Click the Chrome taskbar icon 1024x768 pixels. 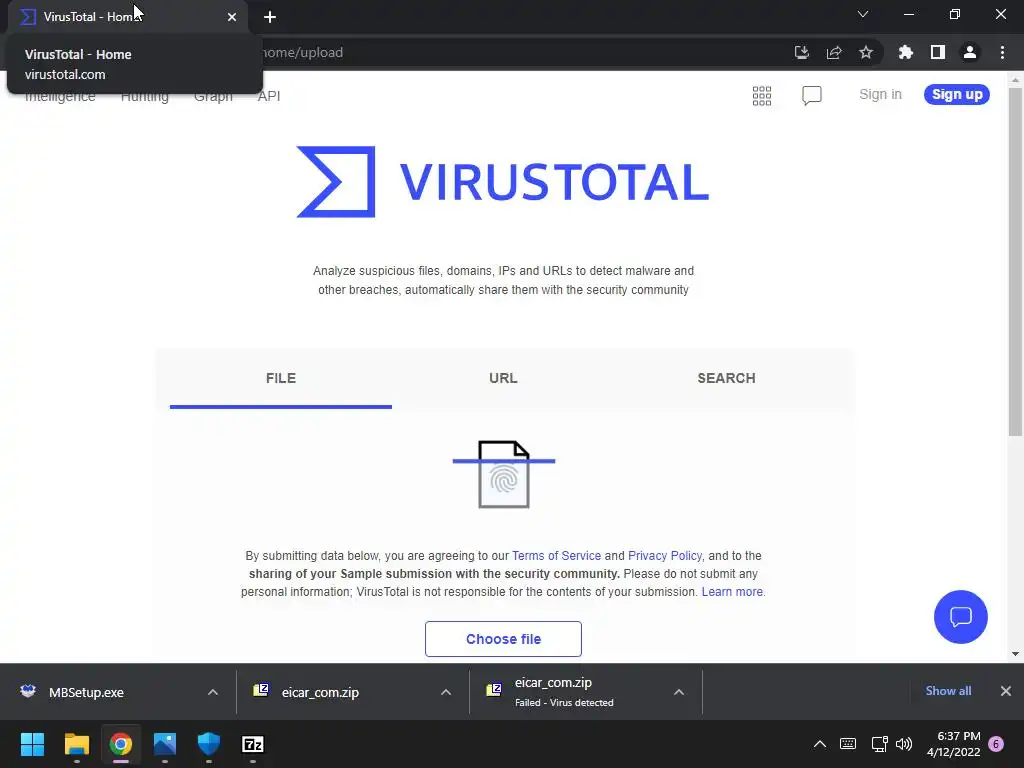(121, 744)
